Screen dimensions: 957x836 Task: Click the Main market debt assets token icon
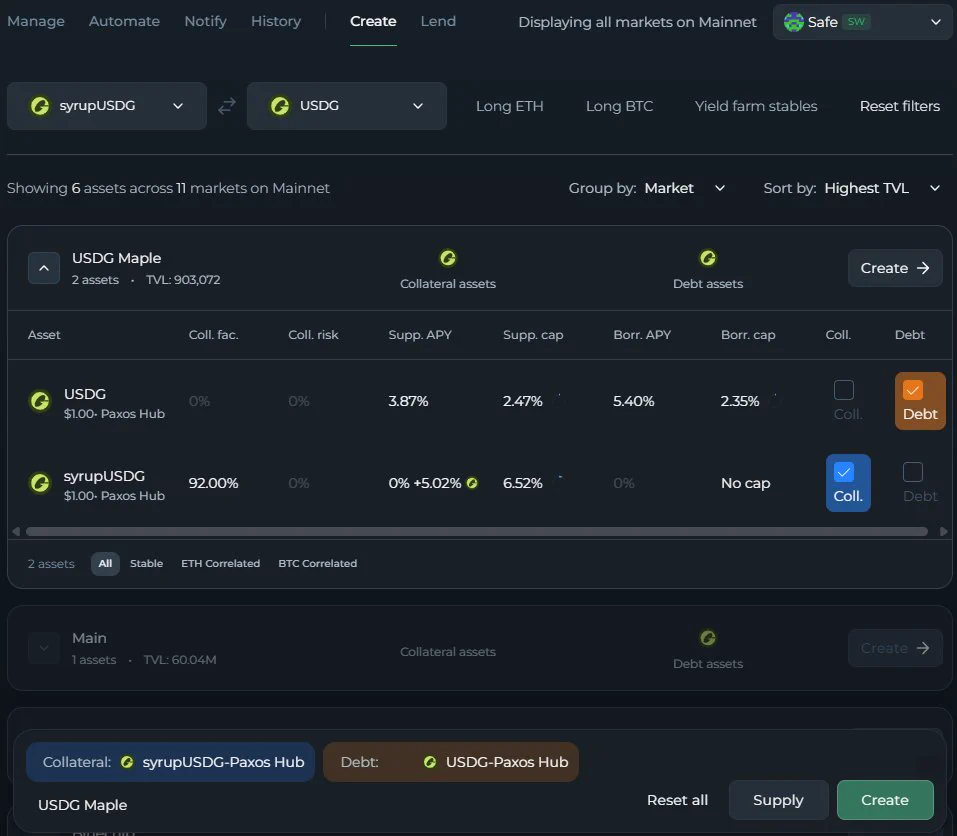tap(708, 638)
